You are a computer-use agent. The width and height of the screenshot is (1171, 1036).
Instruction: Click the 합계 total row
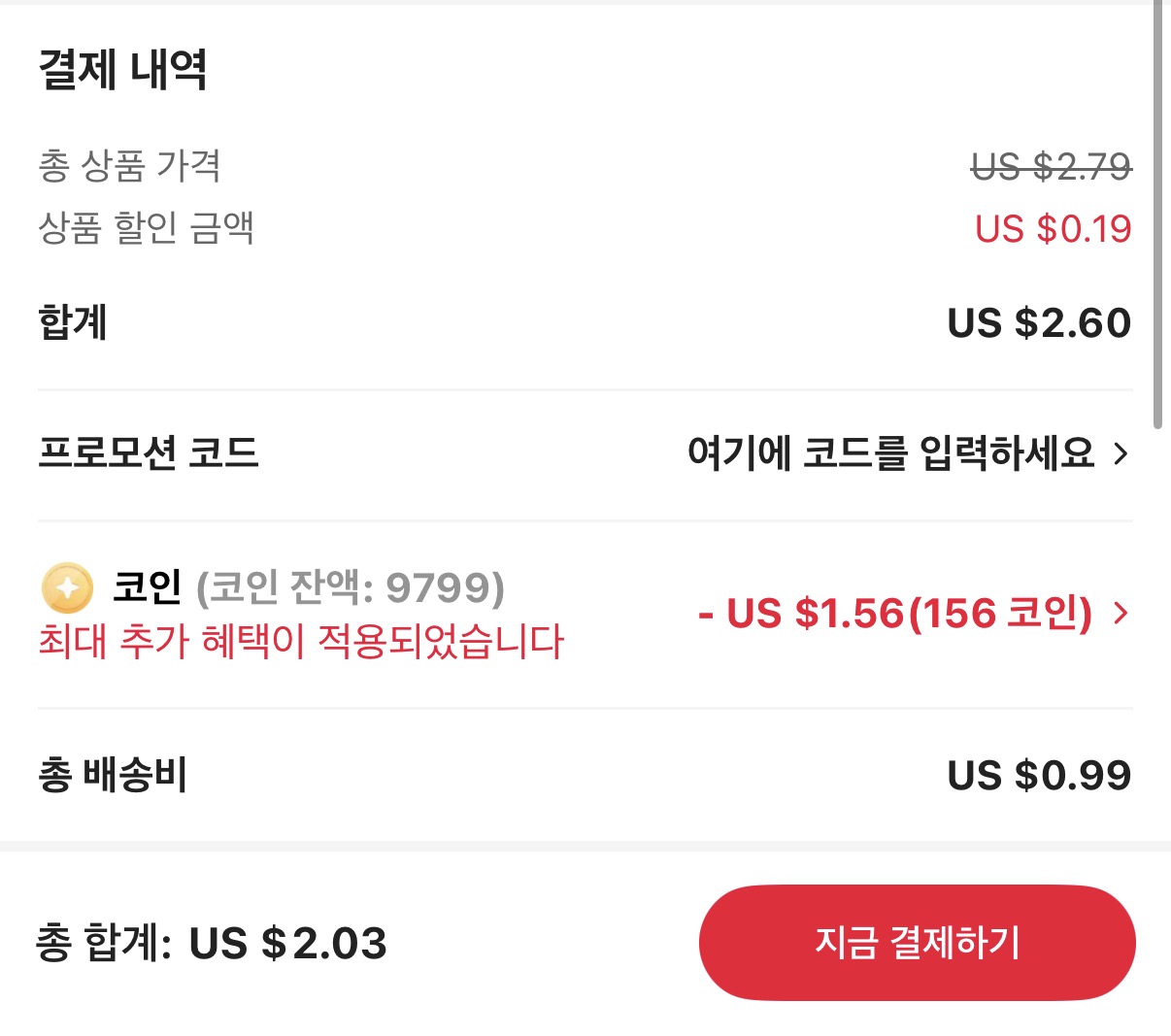tap(74, 322)
